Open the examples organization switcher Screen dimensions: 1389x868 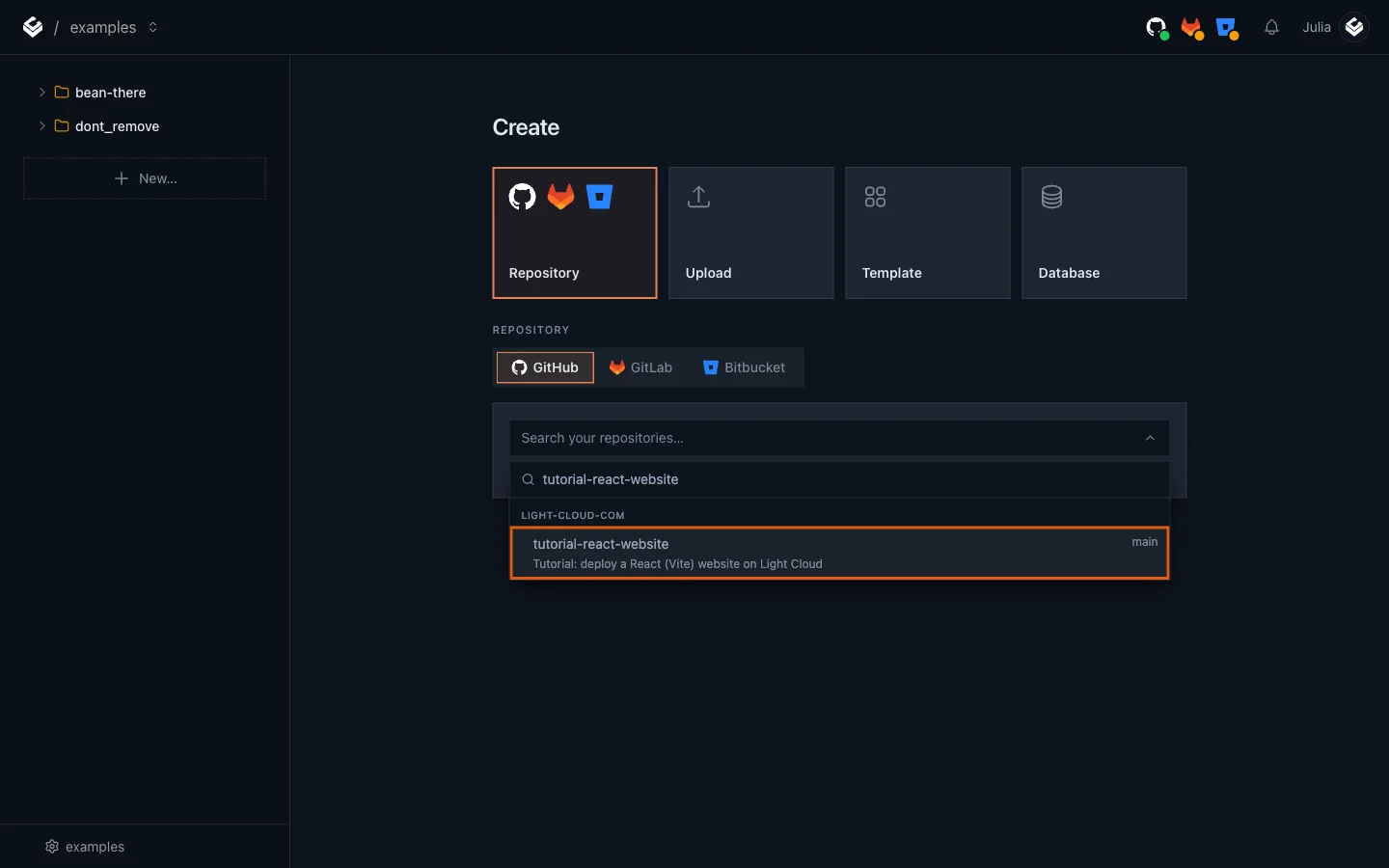click(114, 27)
